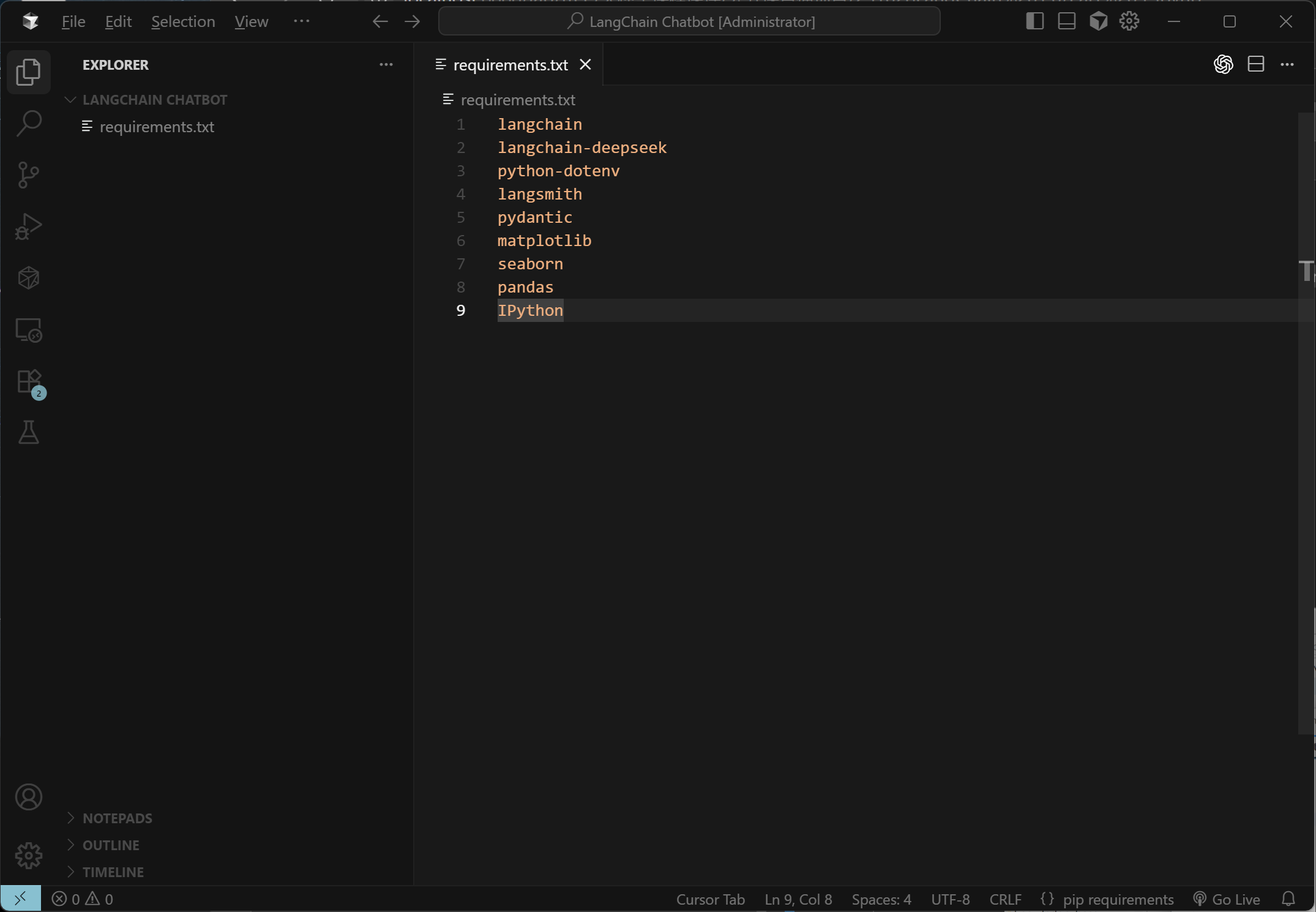
Task: Open the Explorer view in activity bar
Action: coord(28,72)
